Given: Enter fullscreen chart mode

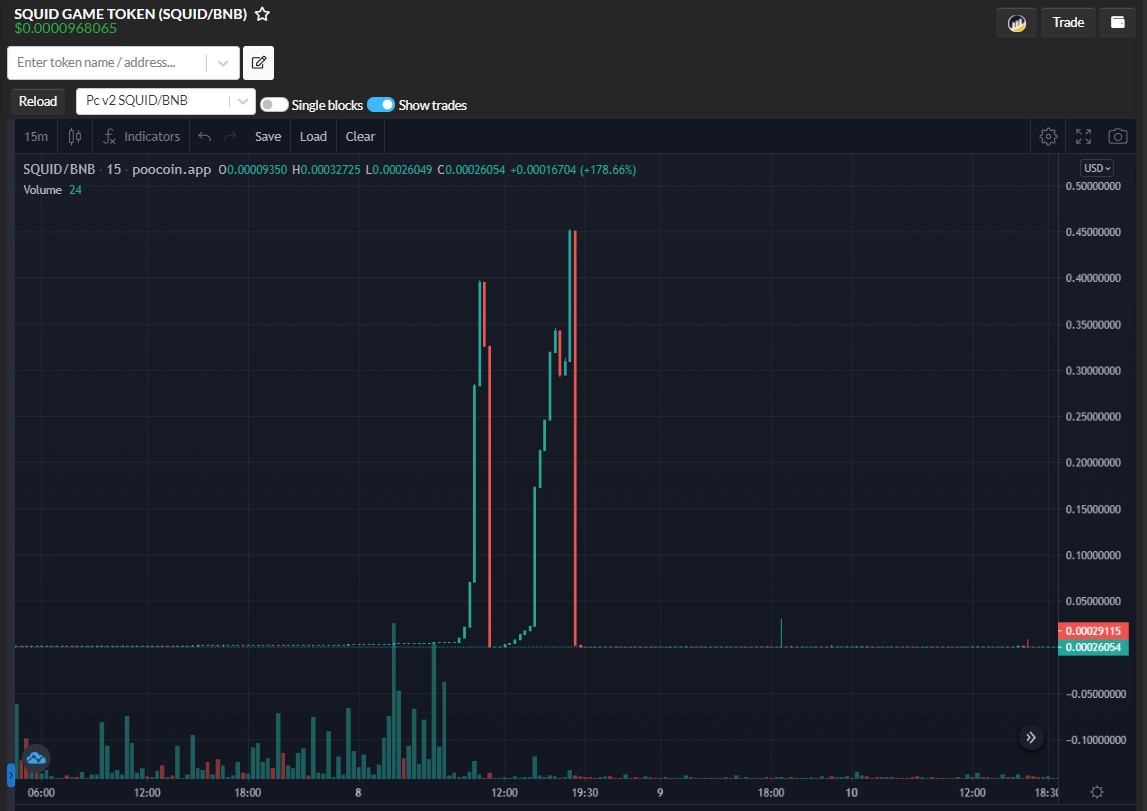Looking at the screenshot, I should [1083, 136].
